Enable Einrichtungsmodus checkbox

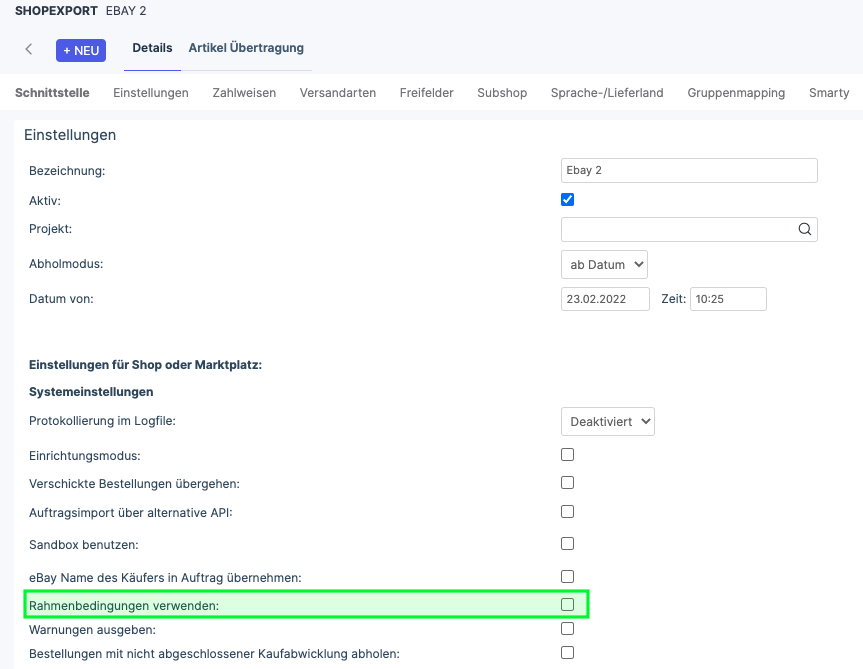tap(567, 454)
